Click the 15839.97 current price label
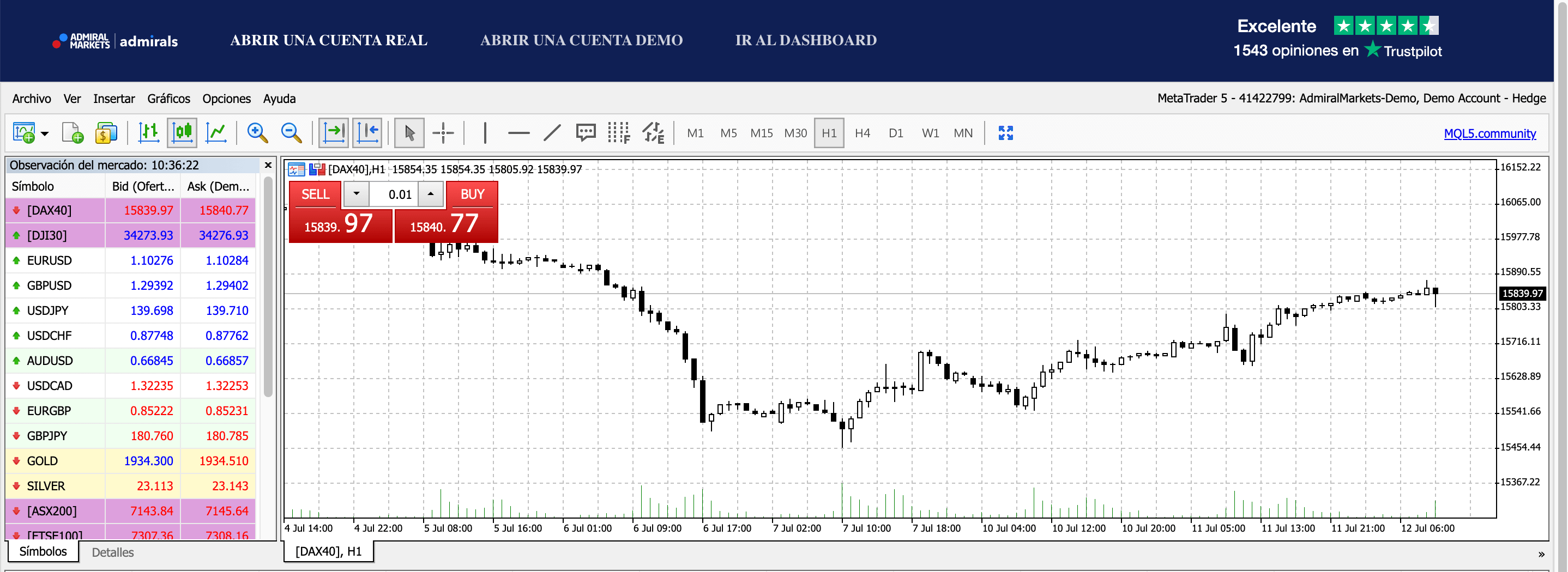 pyautogui.click(x=1521, y=293)
